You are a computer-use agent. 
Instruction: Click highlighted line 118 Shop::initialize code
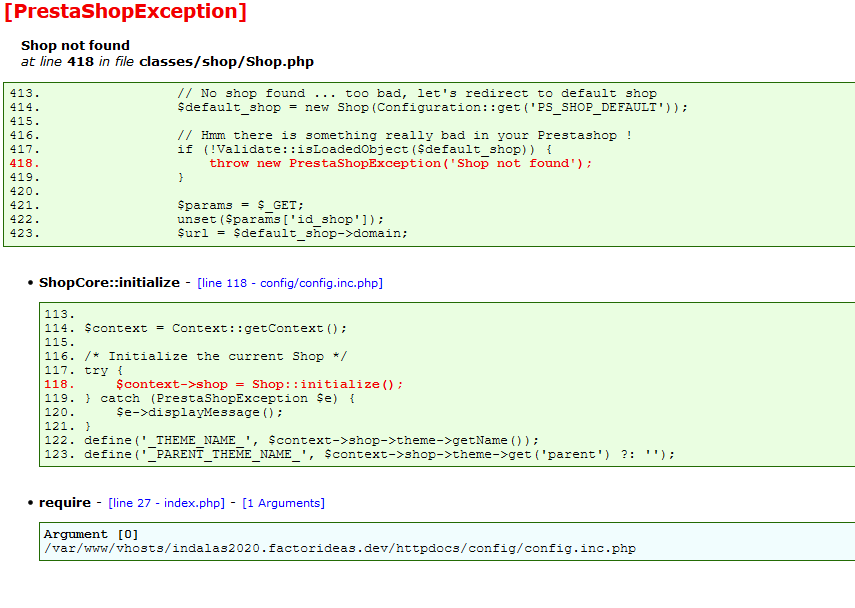pos(260,384)
